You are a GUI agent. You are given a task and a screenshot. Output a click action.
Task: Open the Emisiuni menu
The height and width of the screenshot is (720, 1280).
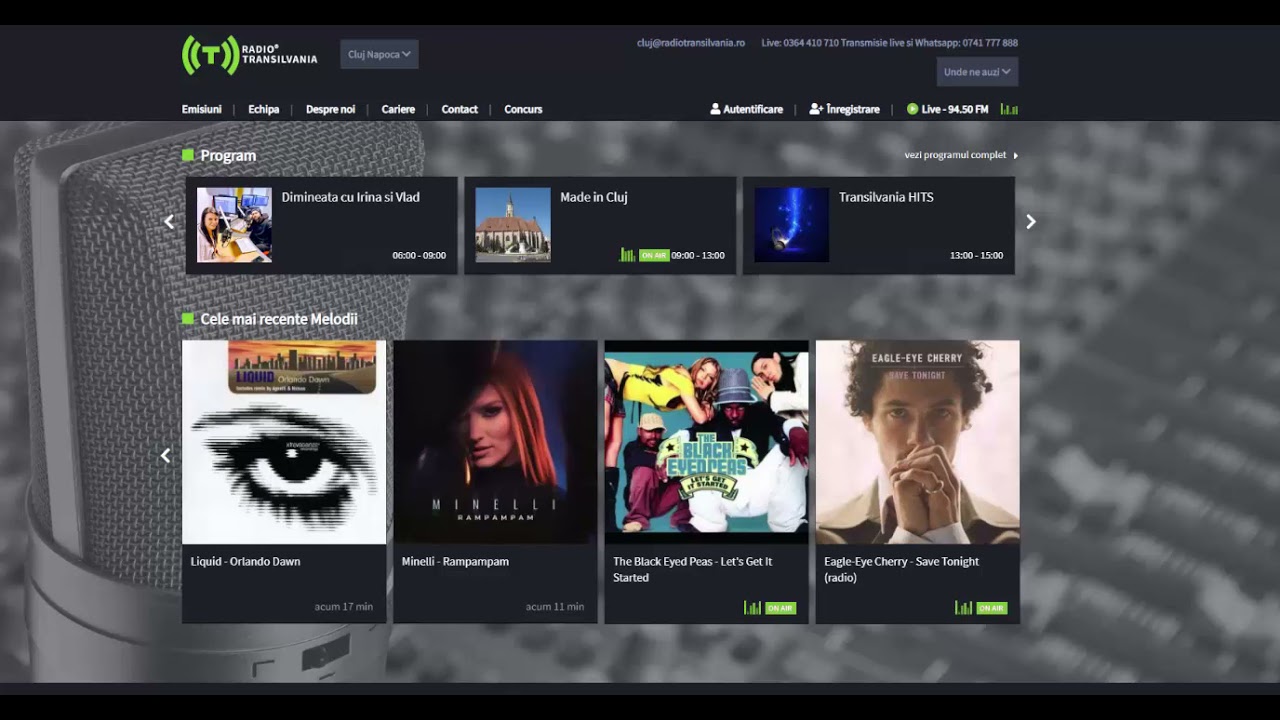click(x=201, y=109)
